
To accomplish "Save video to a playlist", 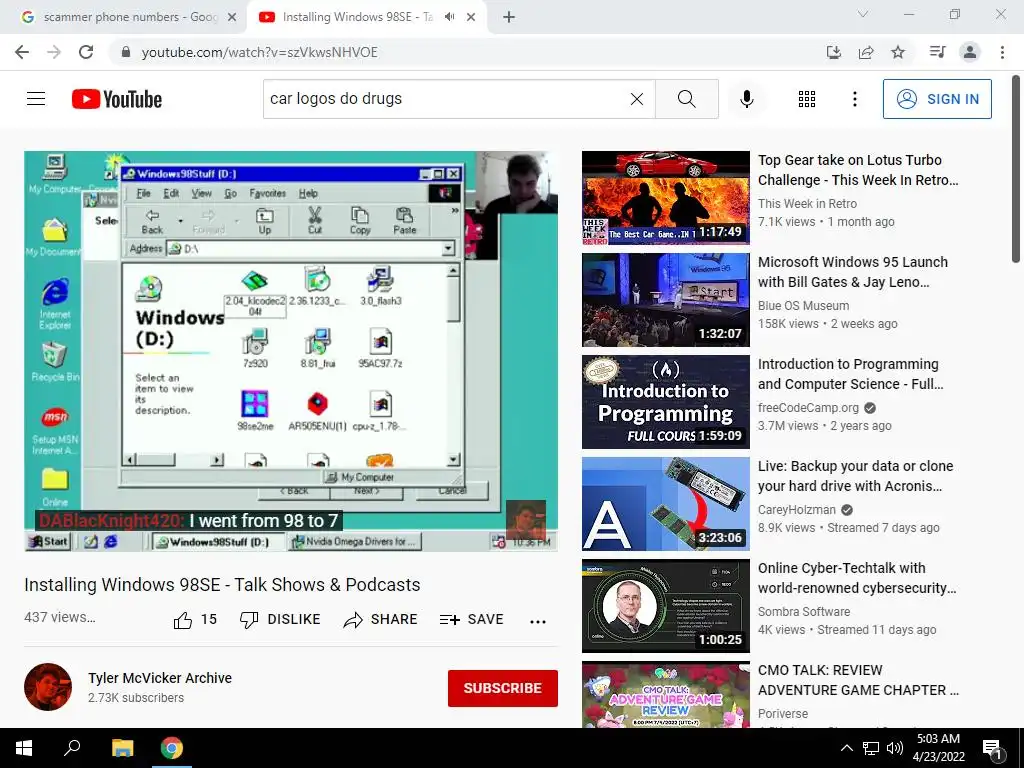I will click(472, 620).
